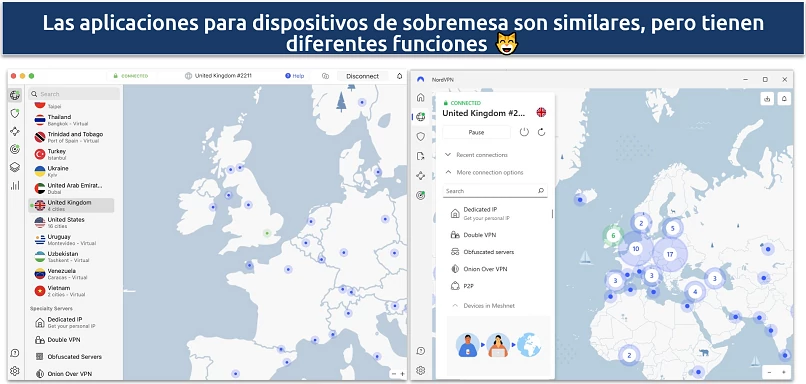This screenshot has height=384, width=806.
Task: Open statistics bar chart icon in Mac sidebar
Action: (x=15, y=185)
